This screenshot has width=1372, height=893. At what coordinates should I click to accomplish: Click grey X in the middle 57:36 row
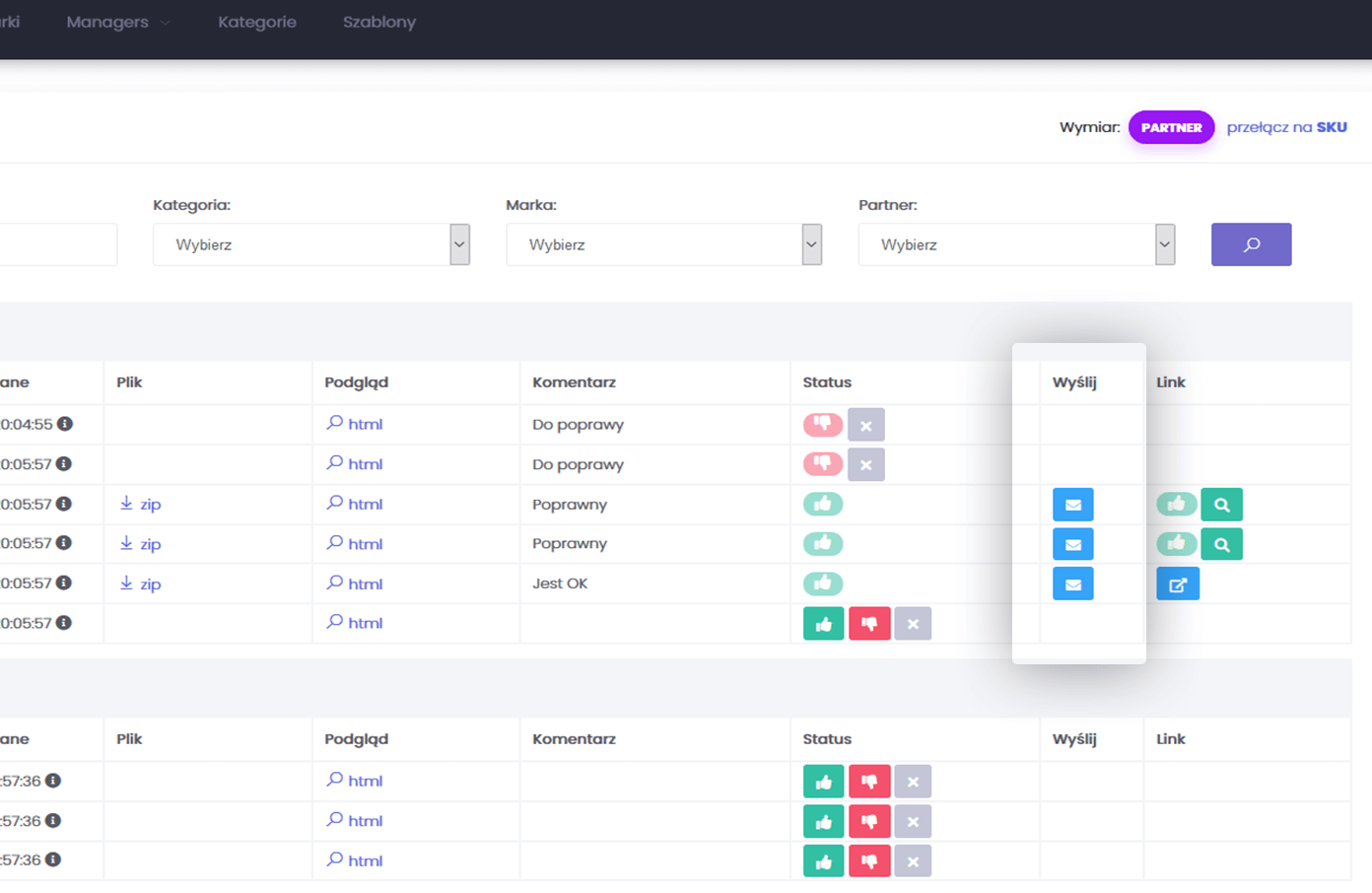pos(913,821)
